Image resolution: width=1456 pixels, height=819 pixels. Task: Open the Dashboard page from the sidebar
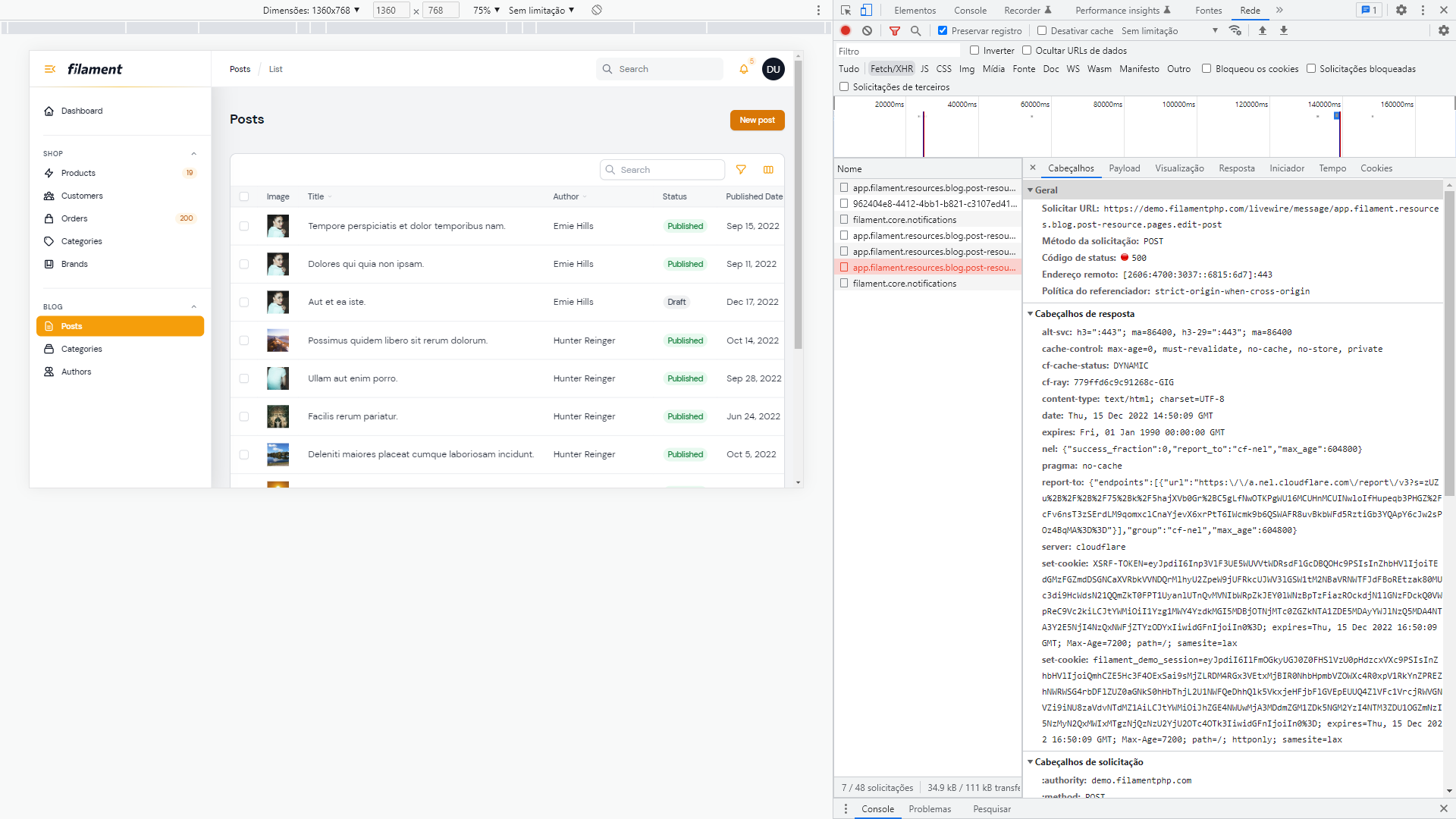pyautogui.click(x=82, y=111)
